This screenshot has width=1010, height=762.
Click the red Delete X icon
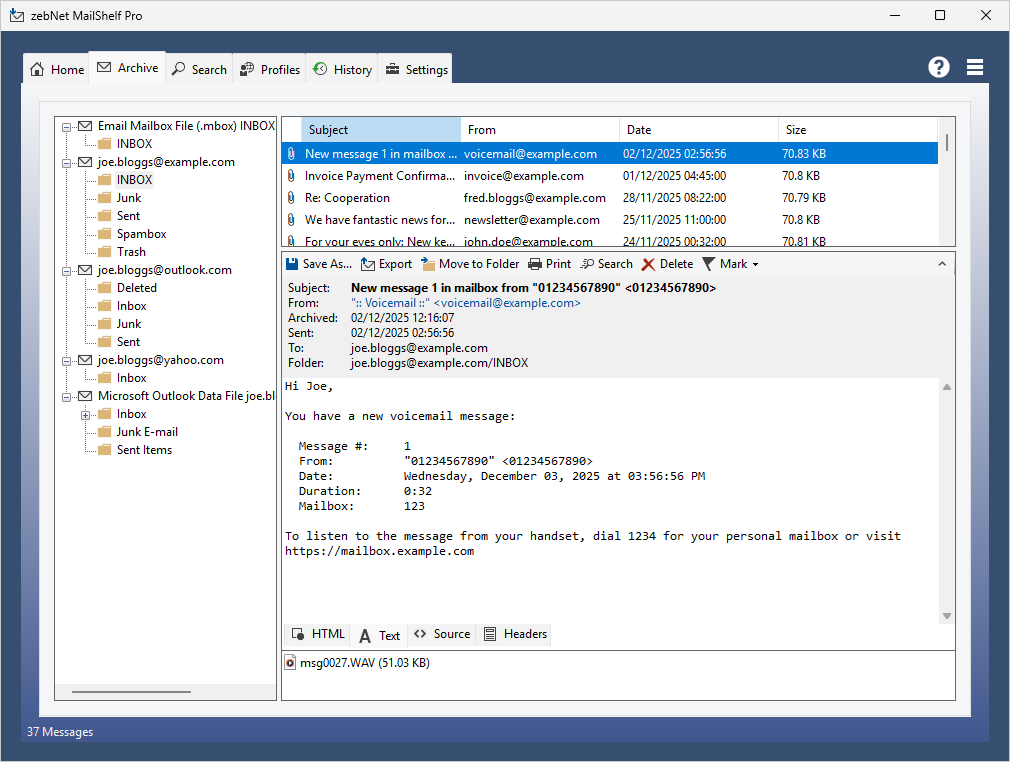(649, 264)
